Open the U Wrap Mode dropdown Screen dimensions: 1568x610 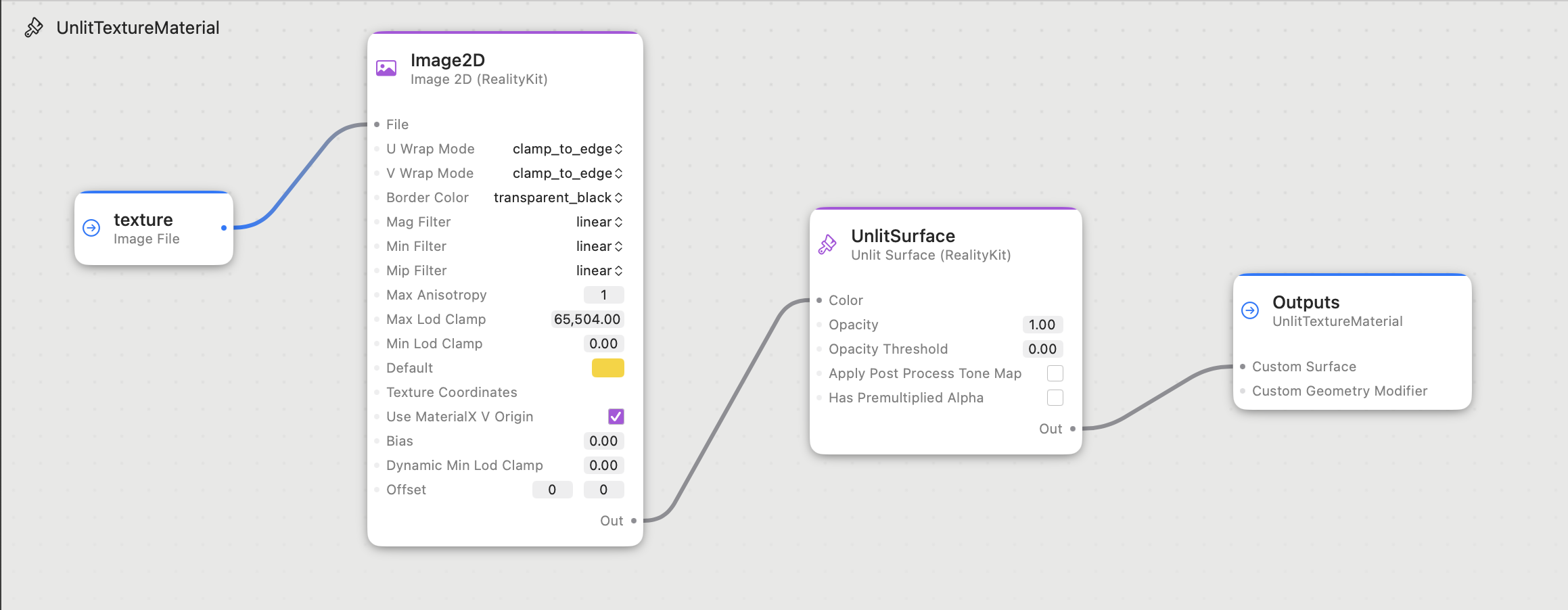point(567,149)
